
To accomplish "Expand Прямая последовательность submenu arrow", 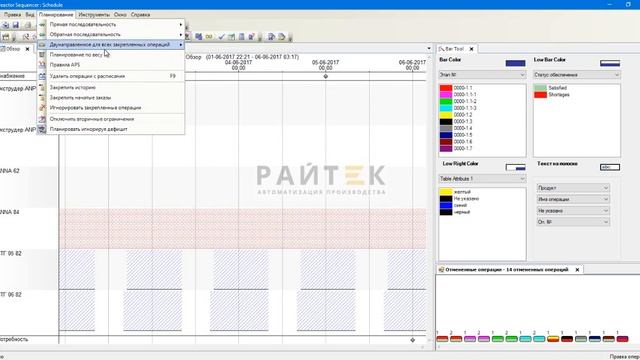I will click(x=180, y=24).
